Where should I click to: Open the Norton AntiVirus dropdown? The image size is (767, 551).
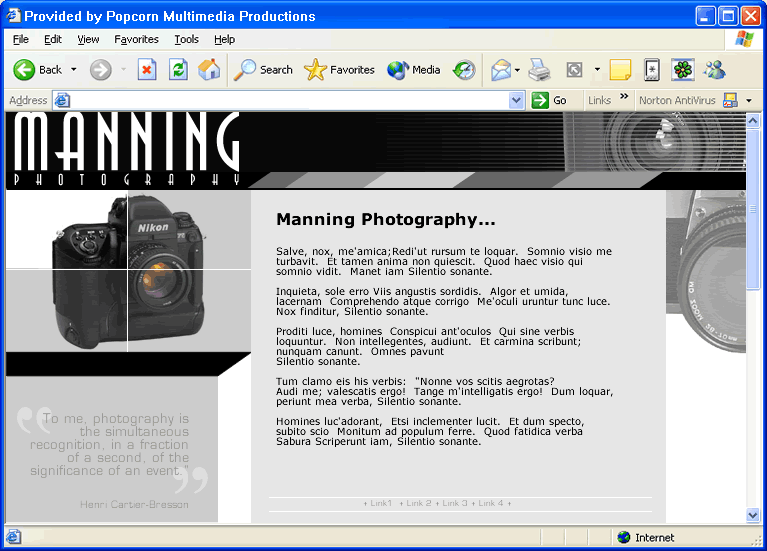coord(748,100)
